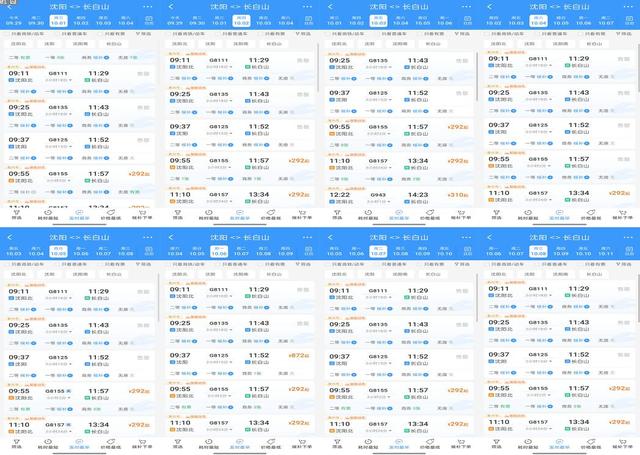Viewport: 640px width, 455px height.
Task: Check 只看高铁/动车 on the 10.03 screen
Action: click(347, 34)
